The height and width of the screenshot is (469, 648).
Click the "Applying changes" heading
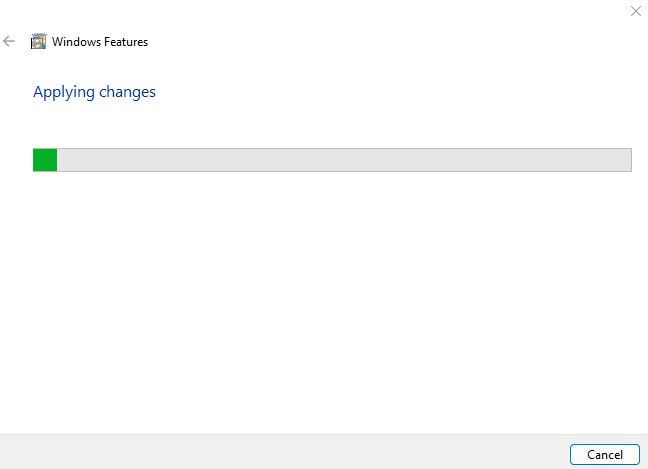pyautogui.click(x=94, y=92)
